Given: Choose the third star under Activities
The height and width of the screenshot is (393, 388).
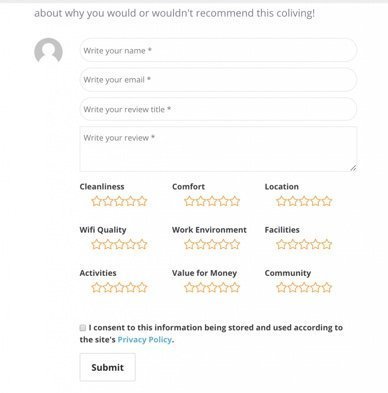Looking at the screenshot, I should point(119,287).
